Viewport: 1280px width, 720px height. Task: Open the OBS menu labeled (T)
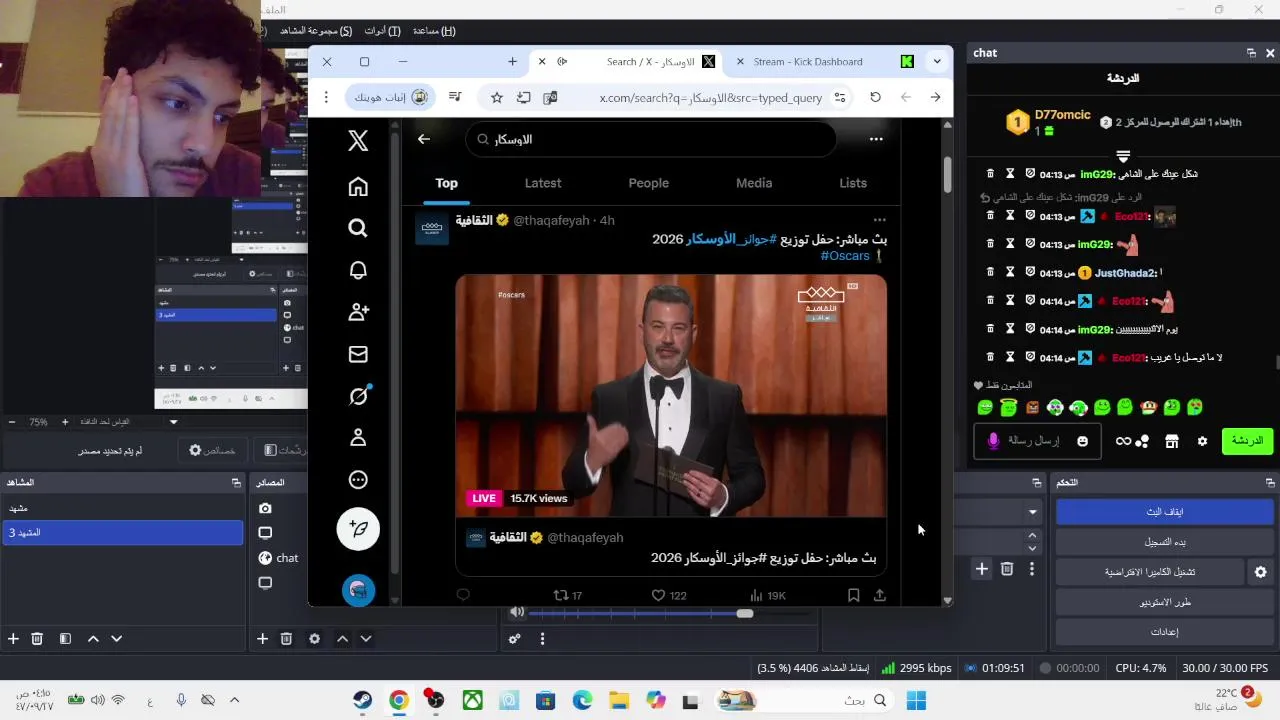tap(382, 31)
